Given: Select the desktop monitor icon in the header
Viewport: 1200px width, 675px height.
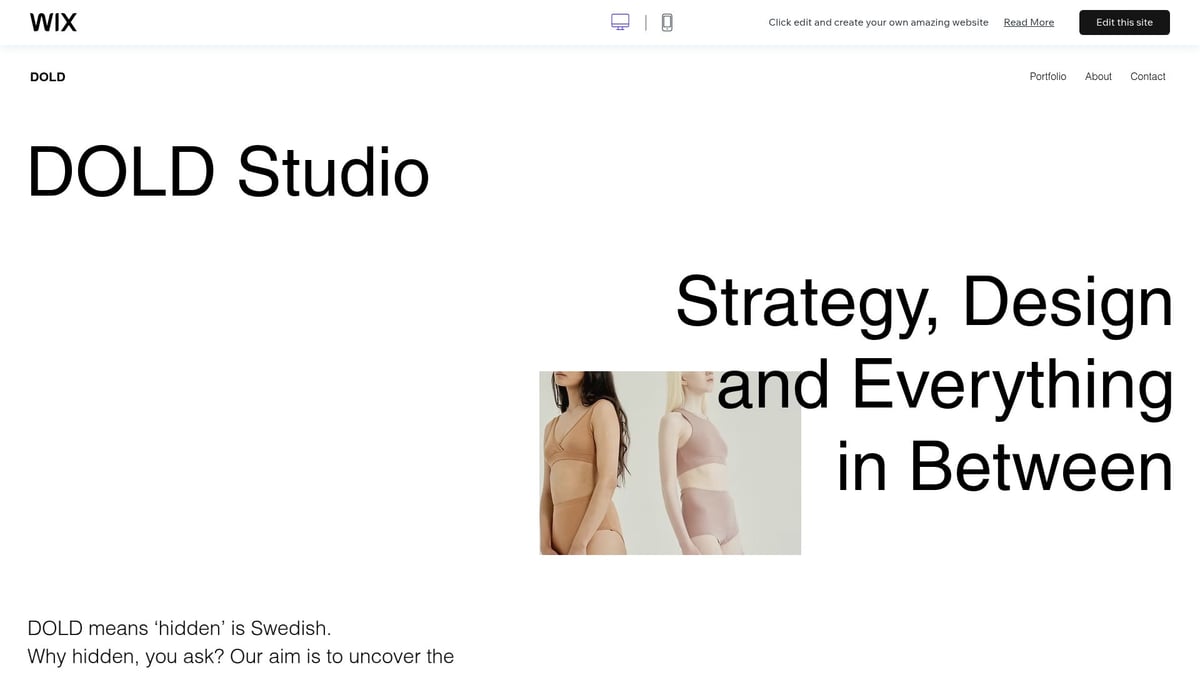Looking at the screenshot, I should (x=620, y=21).
